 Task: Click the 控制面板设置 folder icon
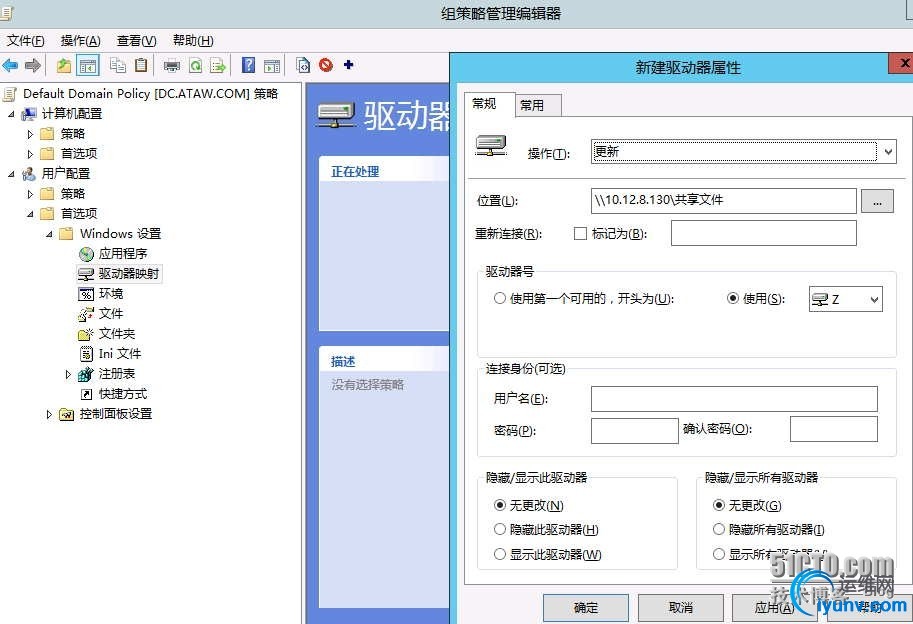tap(67, 414)
